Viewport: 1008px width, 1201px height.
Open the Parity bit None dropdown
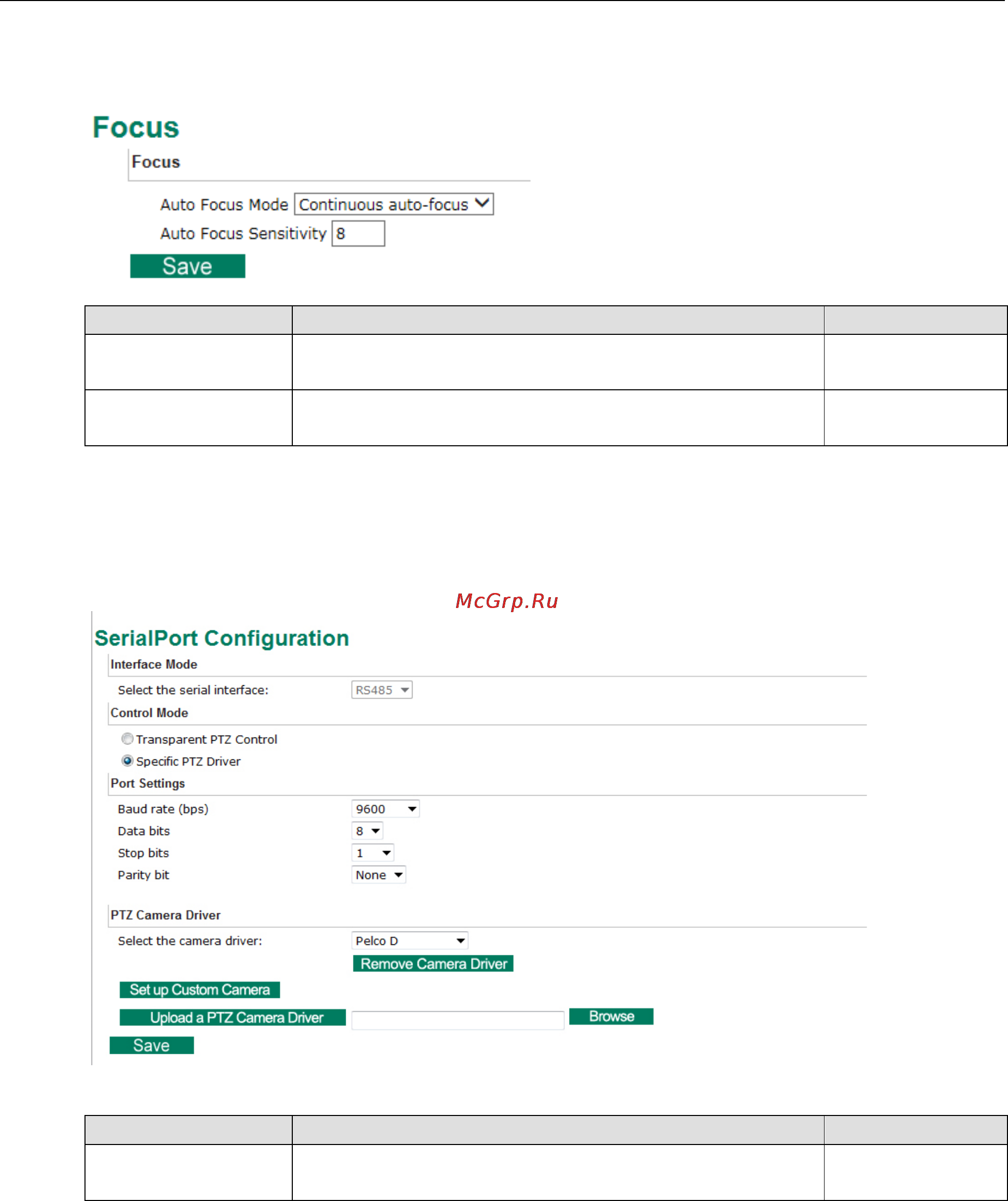pos(378,874)
